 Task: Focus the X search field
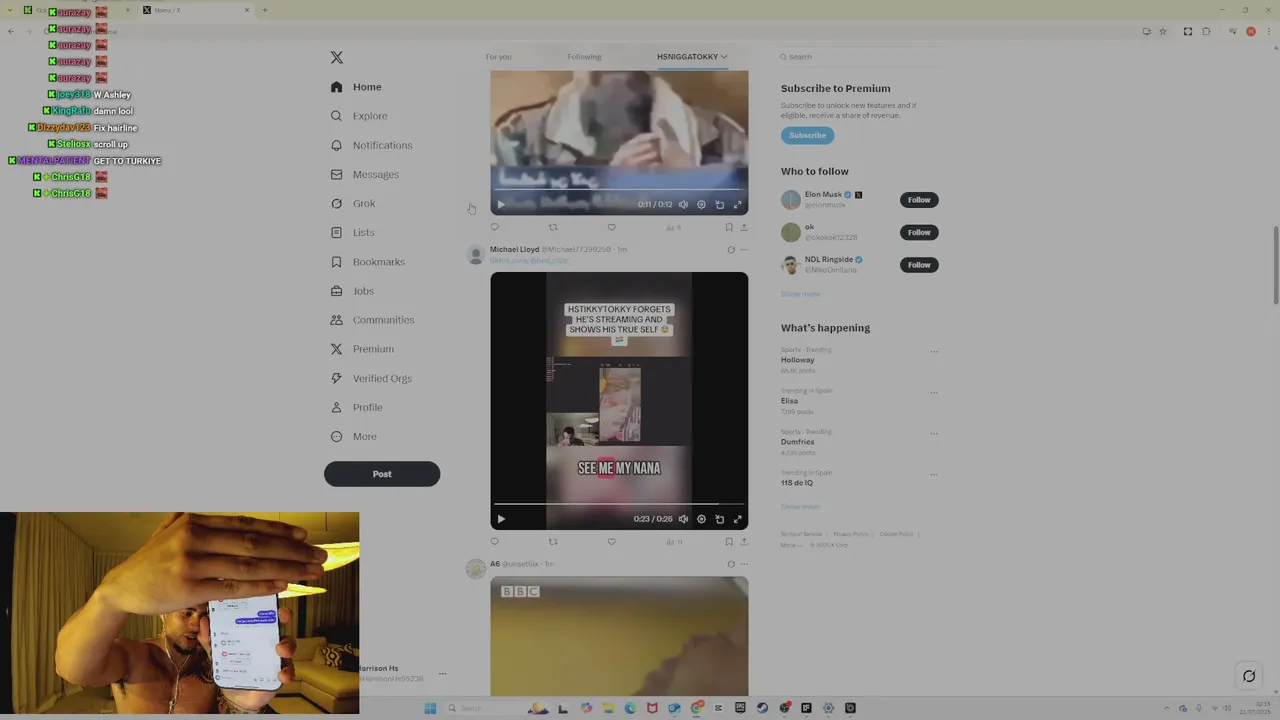[860, 57]
